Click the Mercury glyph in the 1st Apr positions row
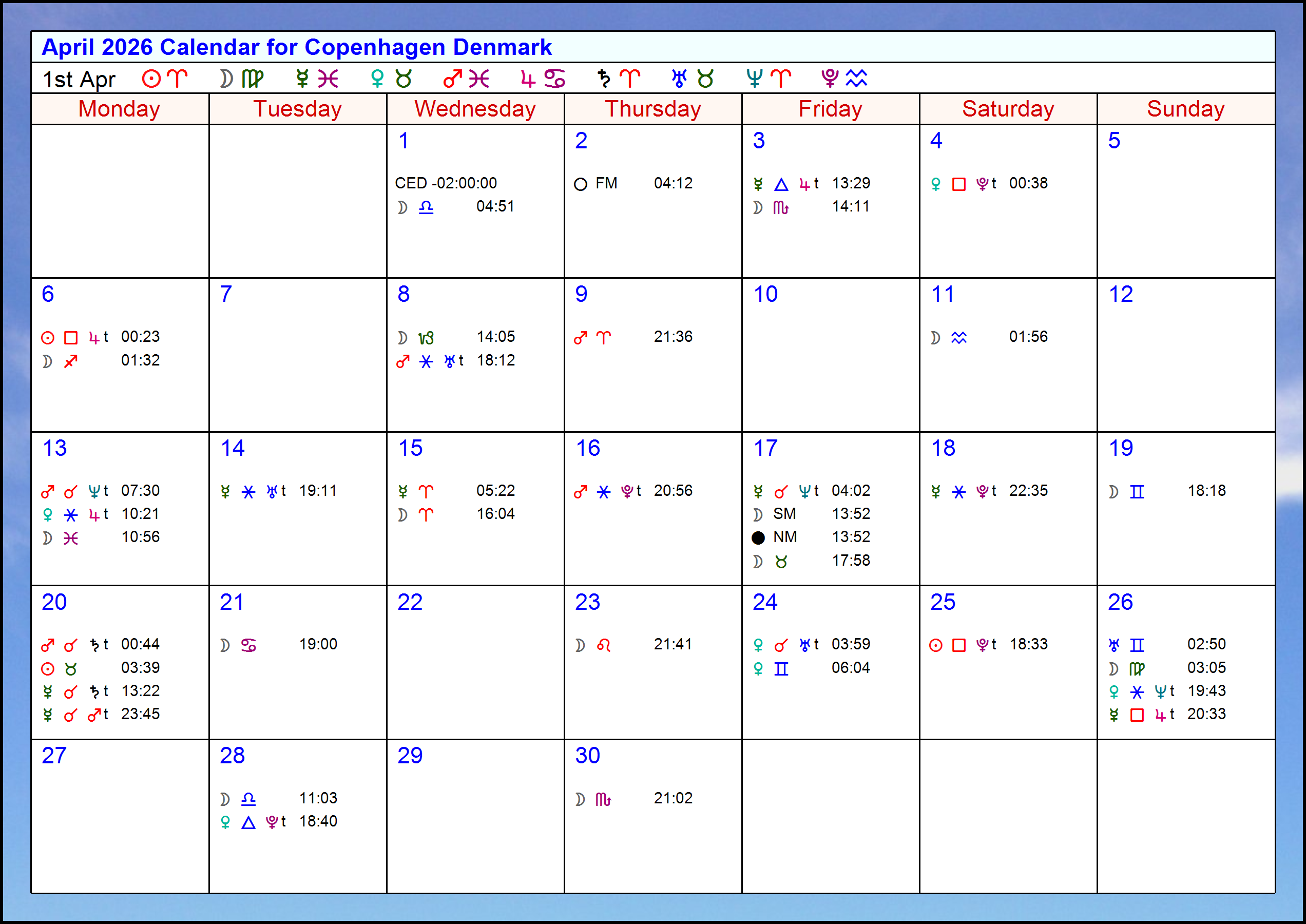Viewport: 1306px width, 924px height. (302, 79)
